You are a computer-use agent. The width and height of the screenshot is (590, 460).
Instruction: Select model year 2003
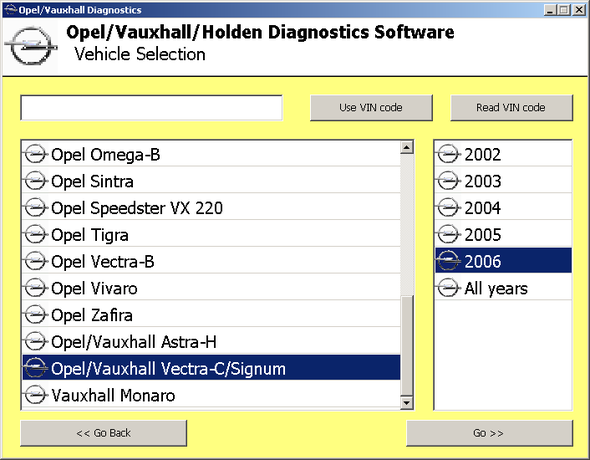[503, 181]
